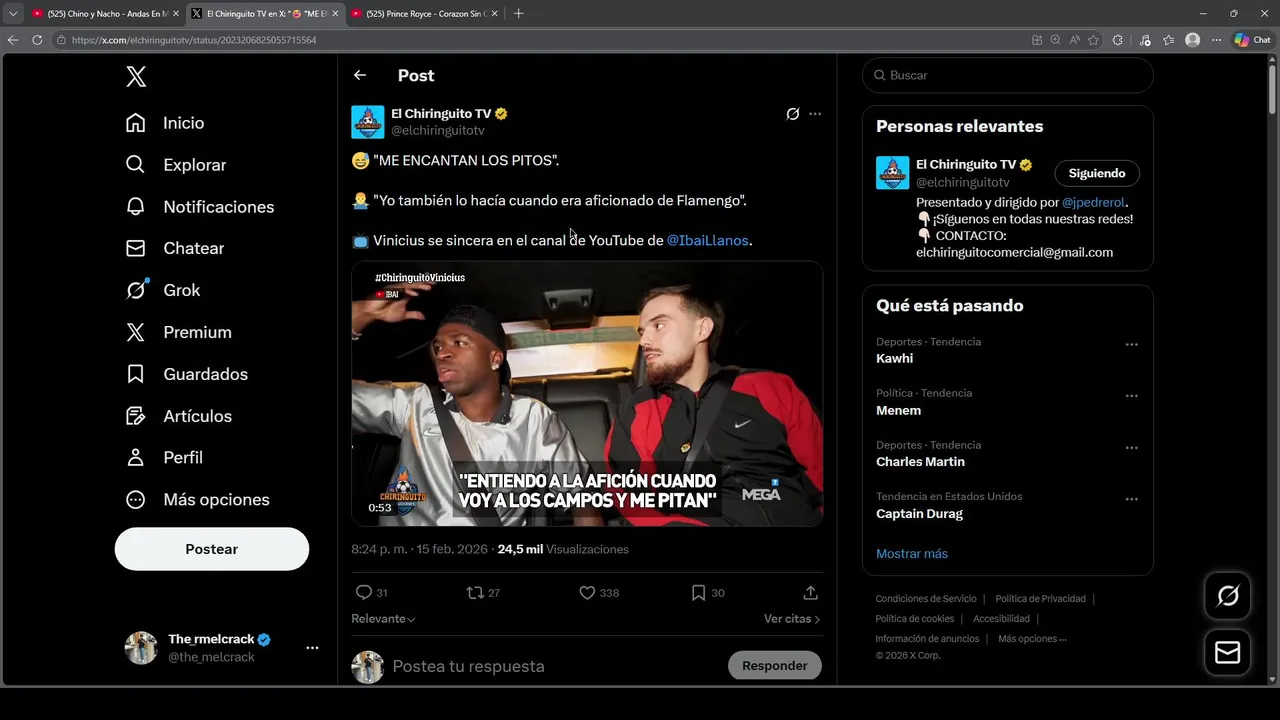
Task: Open a new browser tab
Action: point(518,14)
